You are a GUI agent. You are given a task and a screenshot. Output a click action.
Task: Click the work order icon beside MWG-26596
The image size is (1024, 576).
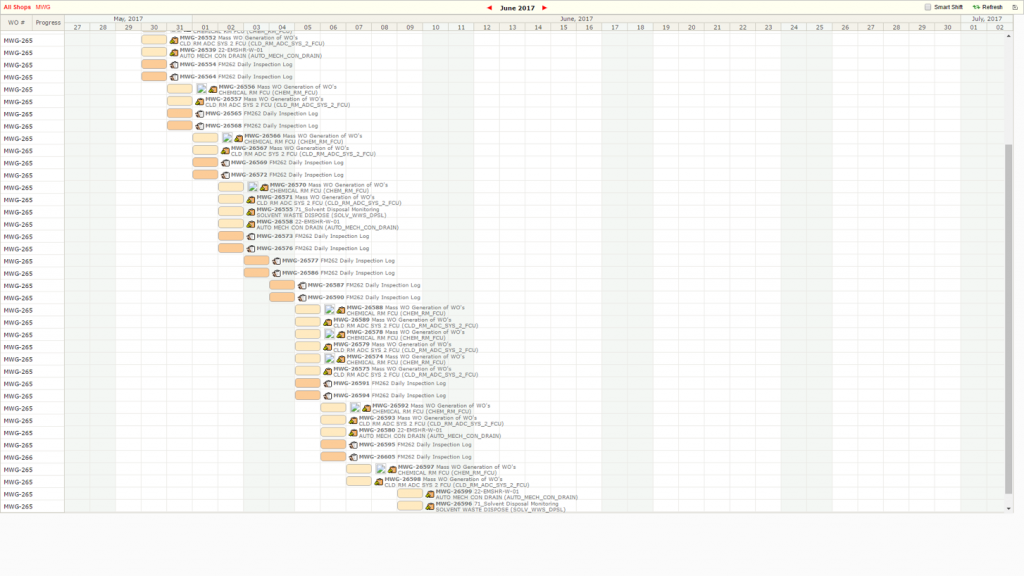pos(430,506)
